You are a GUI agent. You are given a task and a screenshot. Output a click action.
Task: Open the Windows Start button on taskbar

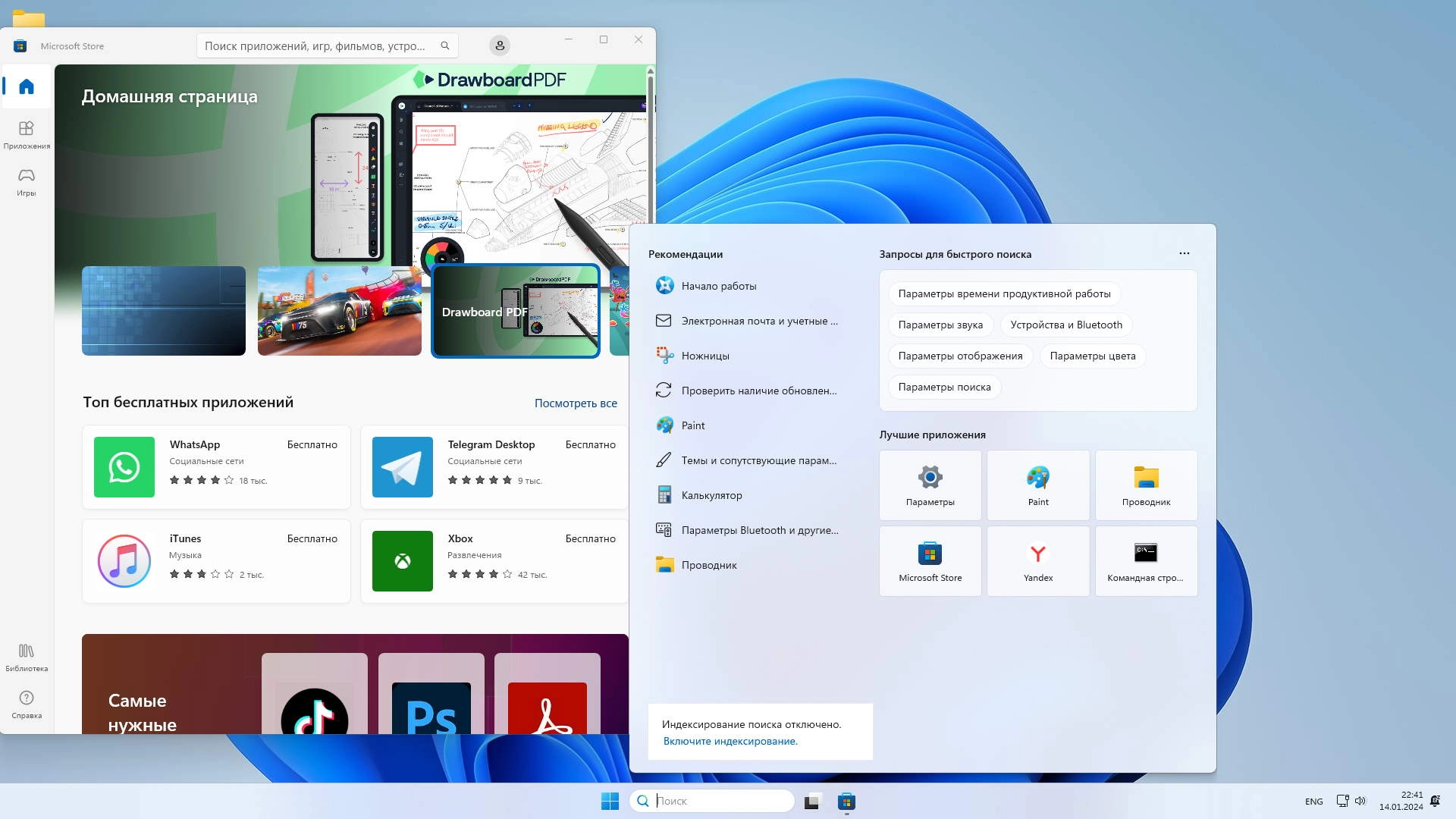pos(610,801)
